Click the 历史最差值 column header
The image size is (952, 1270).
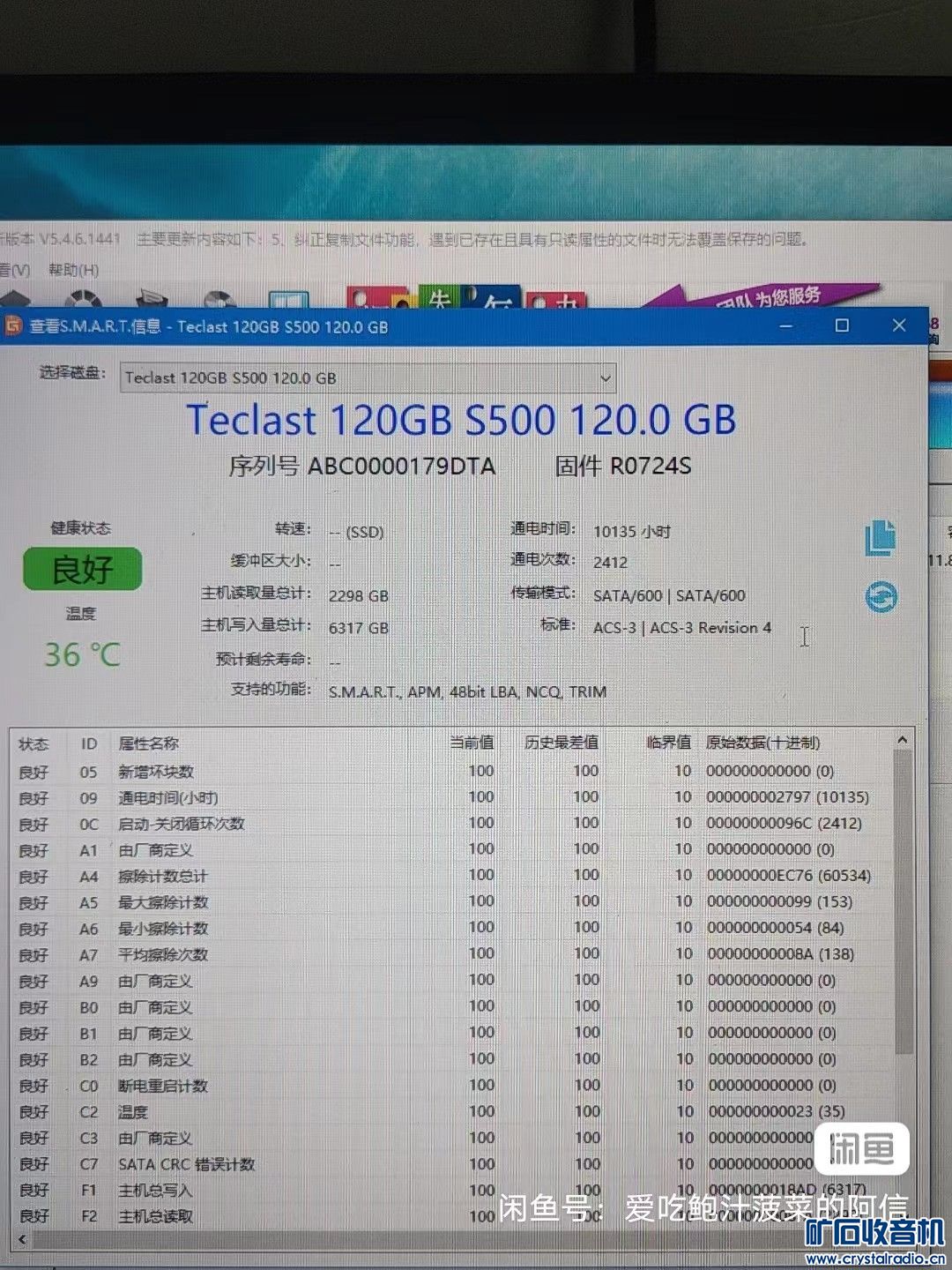point(562,743)
